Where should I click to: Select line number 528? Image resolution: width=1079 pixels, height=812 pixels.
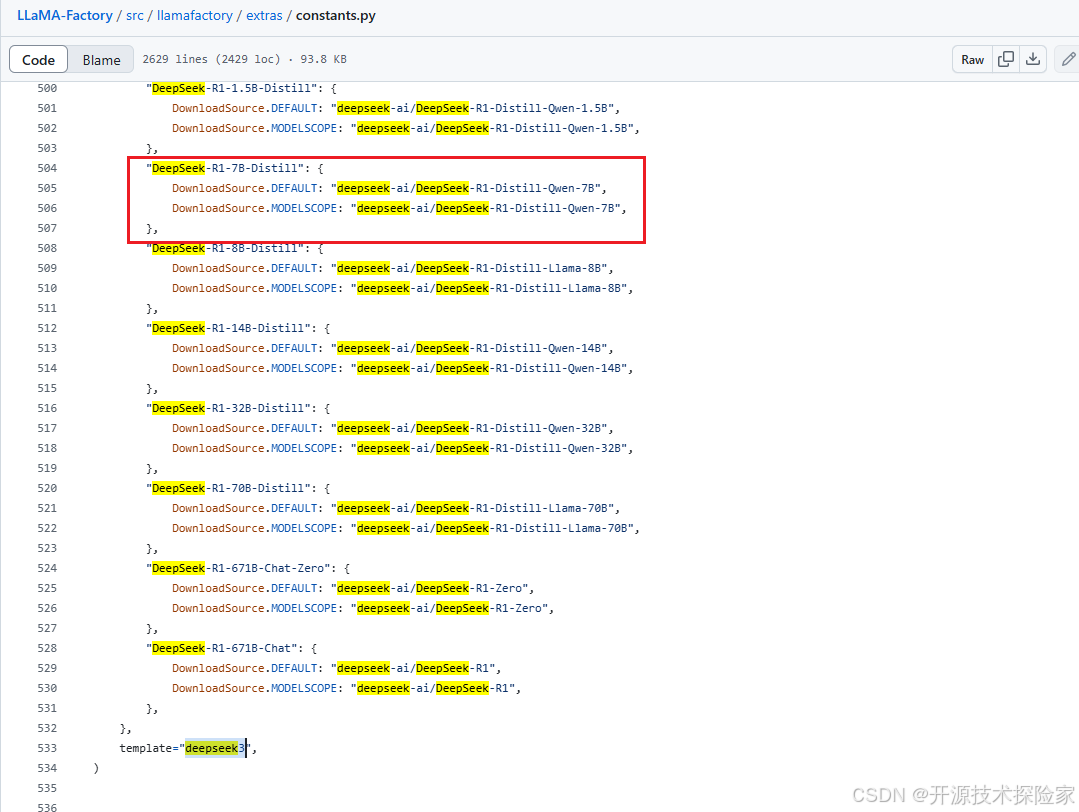tap(47, 648)
